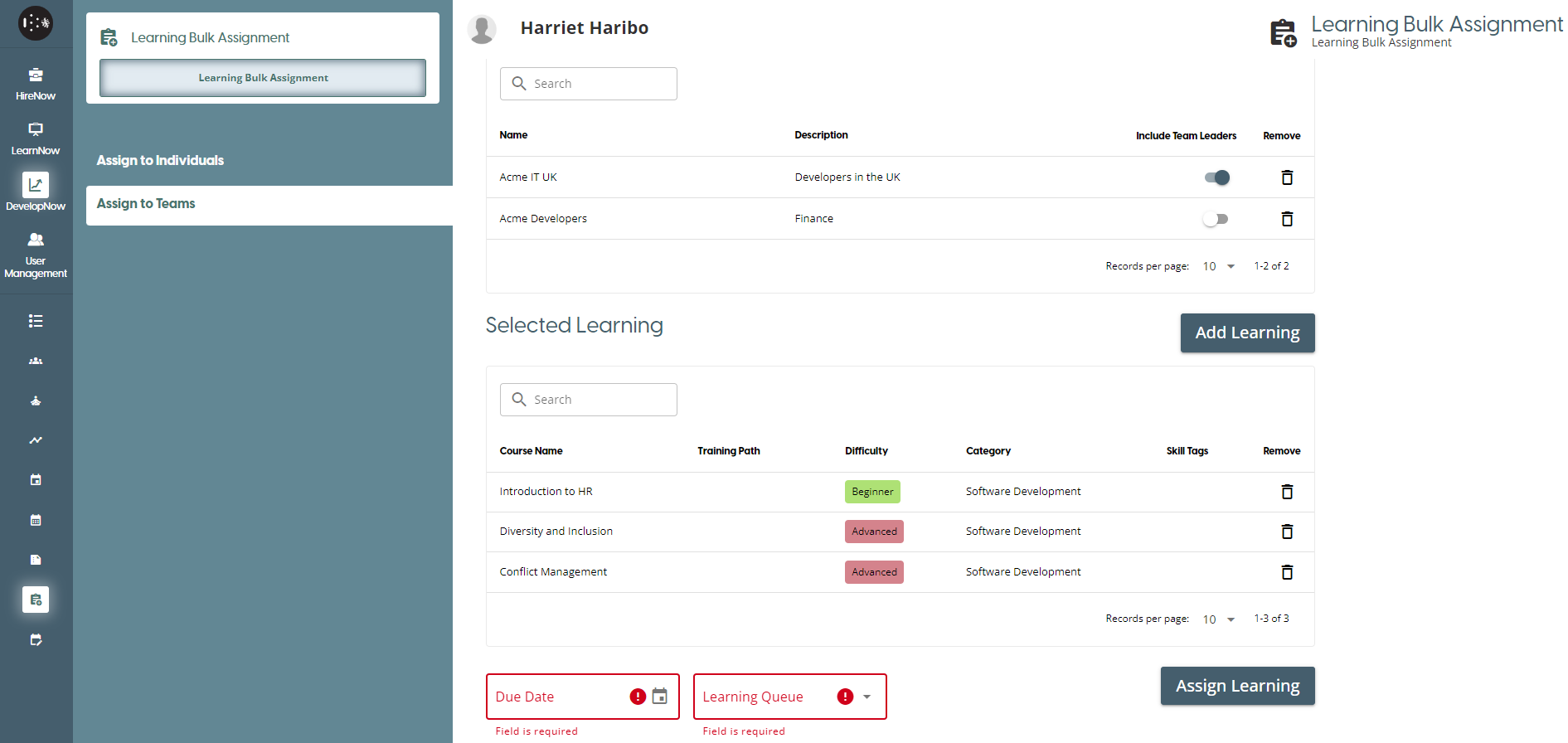Image resolution: width=1568 pixels, height=743 pixels.
Task: Expand the Learning Queue dropdown
Action: (867, 697)
